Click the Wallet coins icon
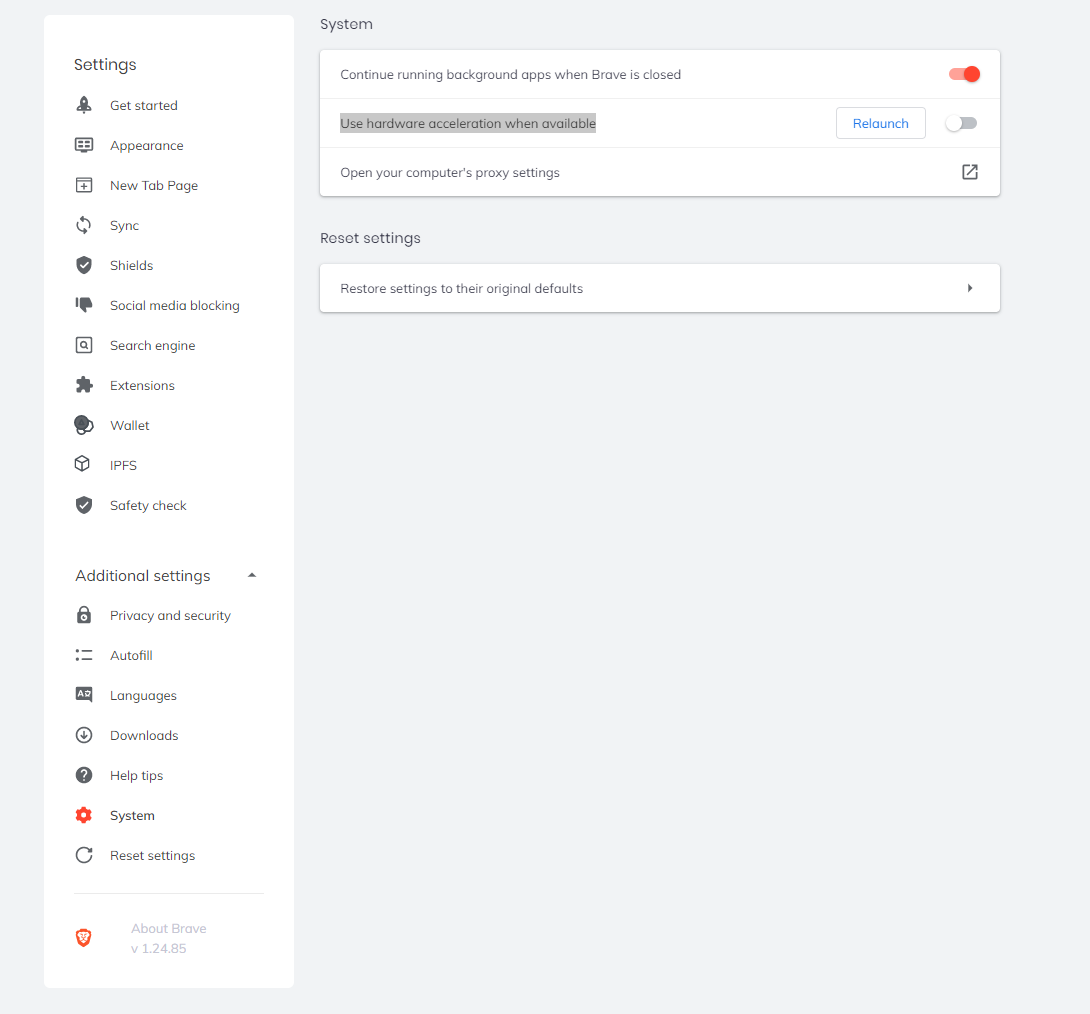This screenshot has height=1014, width=1090. point(83,425)
